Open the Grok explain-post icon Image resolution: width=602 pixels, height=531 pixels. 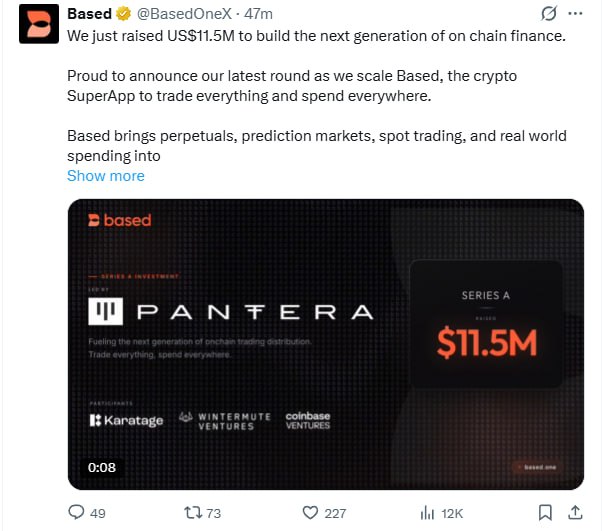click(x=548, y=14)
